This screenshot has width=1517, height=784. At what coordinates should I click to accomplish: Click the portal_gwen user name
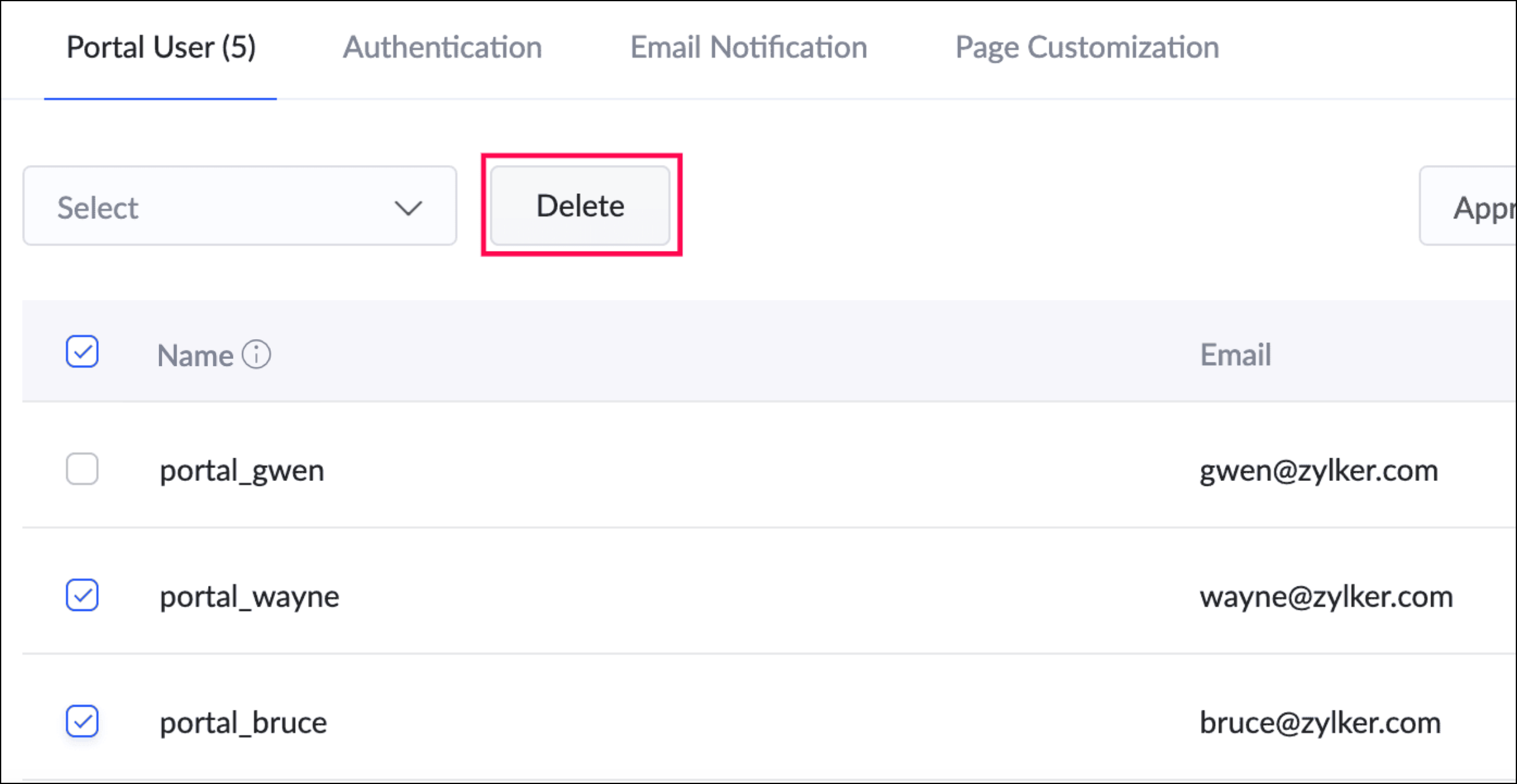242,471
